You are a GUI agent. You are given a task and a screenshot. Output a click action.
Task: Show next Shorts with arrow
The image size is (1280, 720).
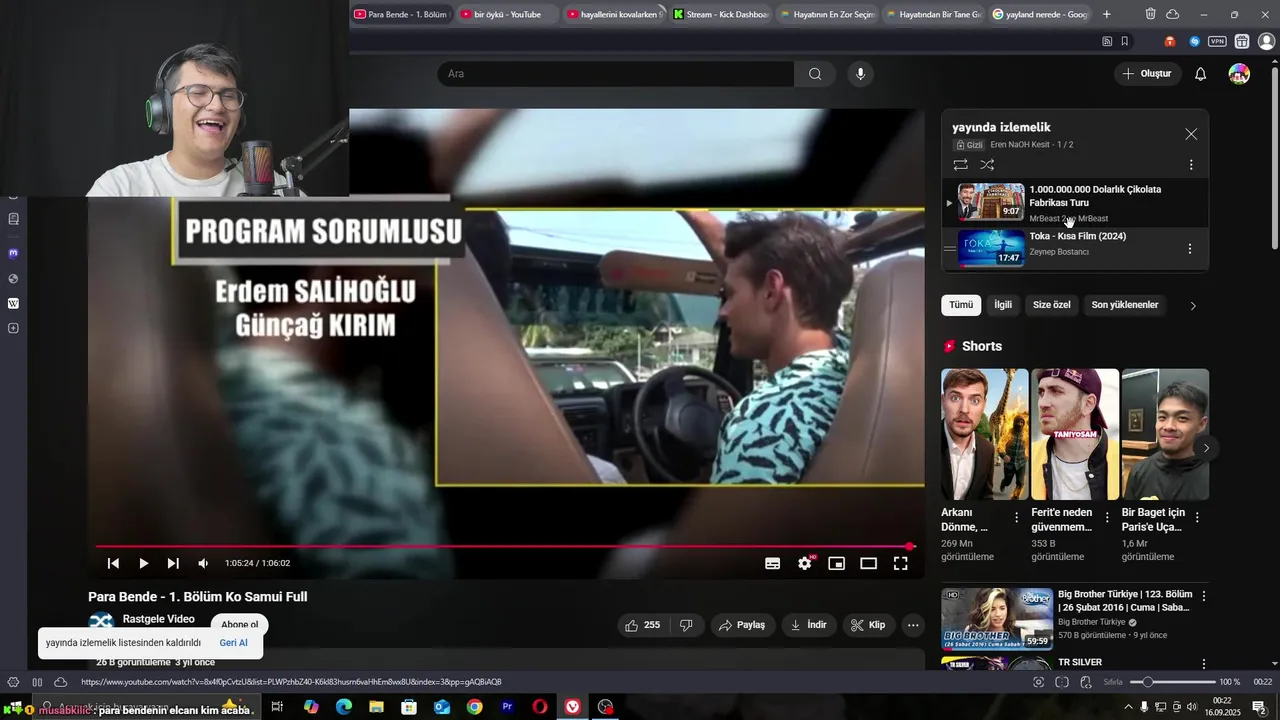pos(1206,448)
